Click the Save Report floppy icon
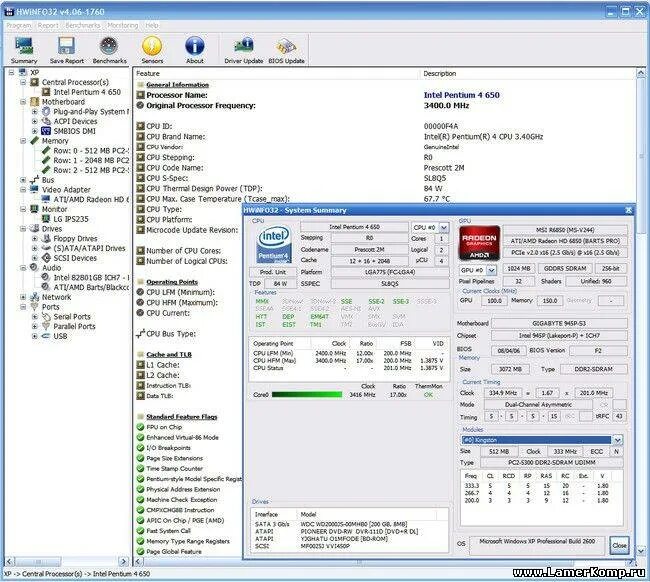Screen dimensions: 650x582 tap(67, 50)
